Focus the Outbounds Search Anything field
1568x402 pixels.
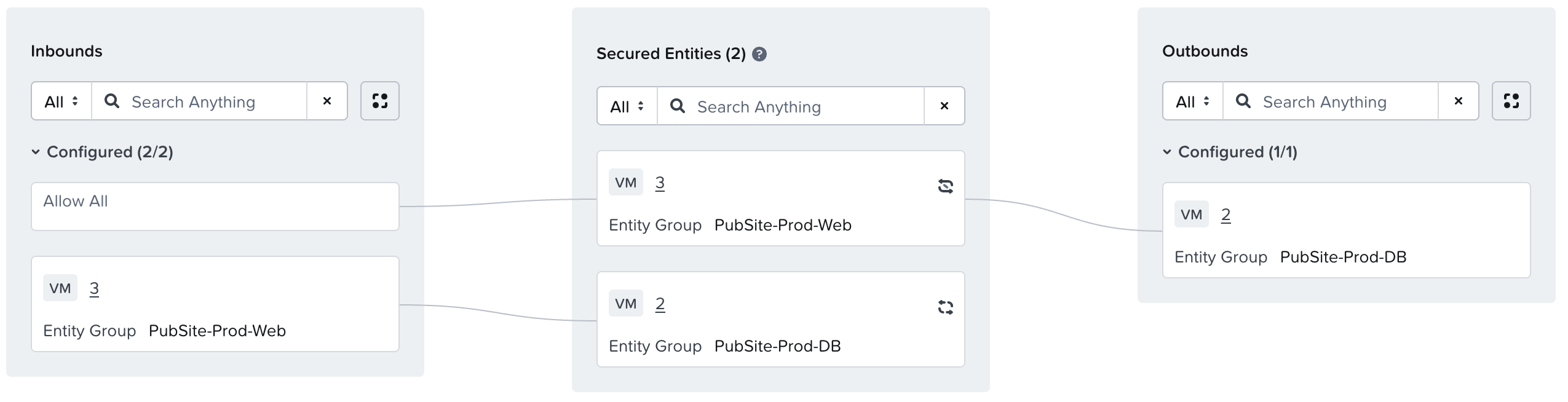point(1340,101)
